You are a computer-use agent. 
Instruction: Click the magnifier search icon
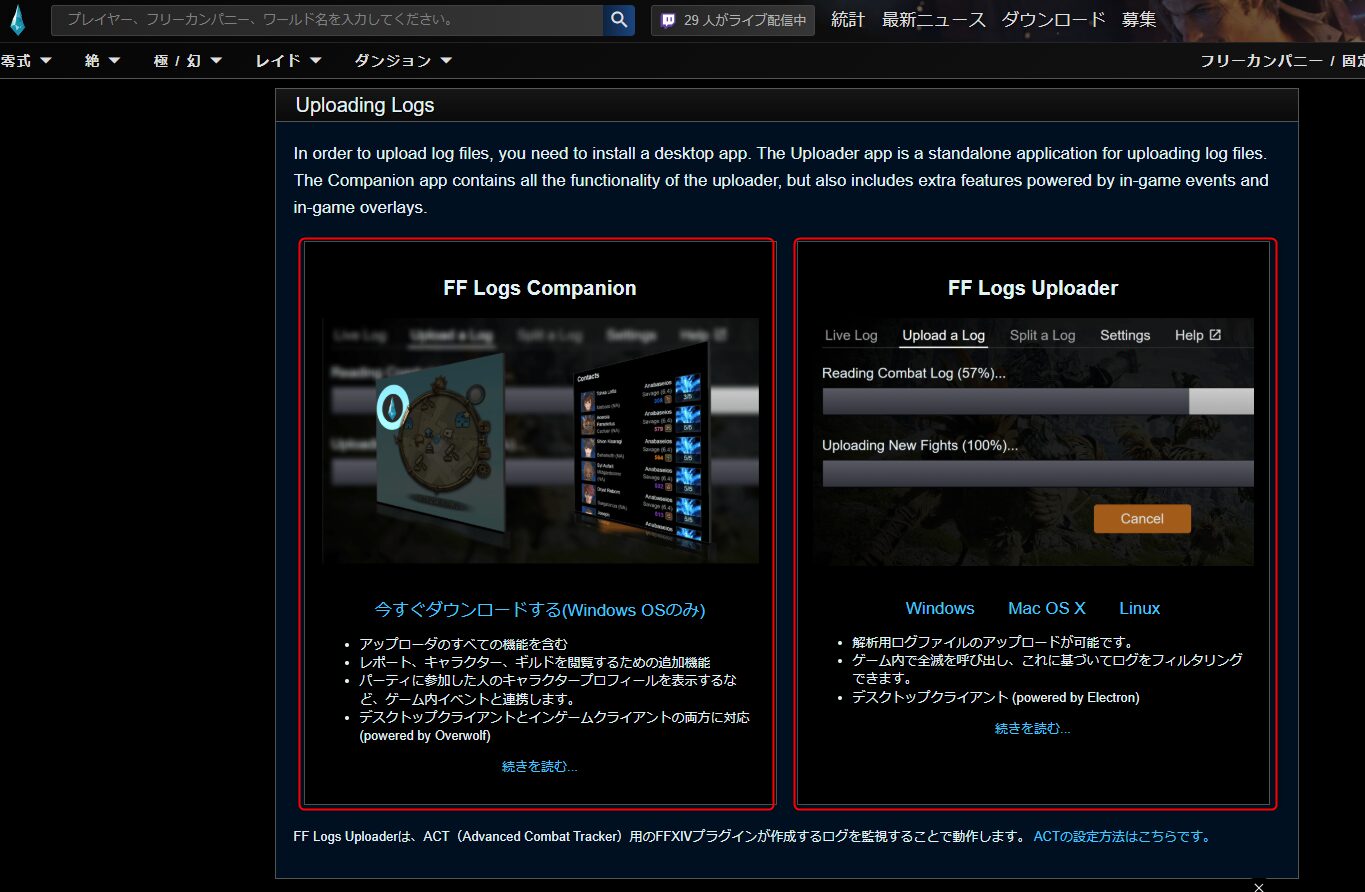(x=618, y=19)
